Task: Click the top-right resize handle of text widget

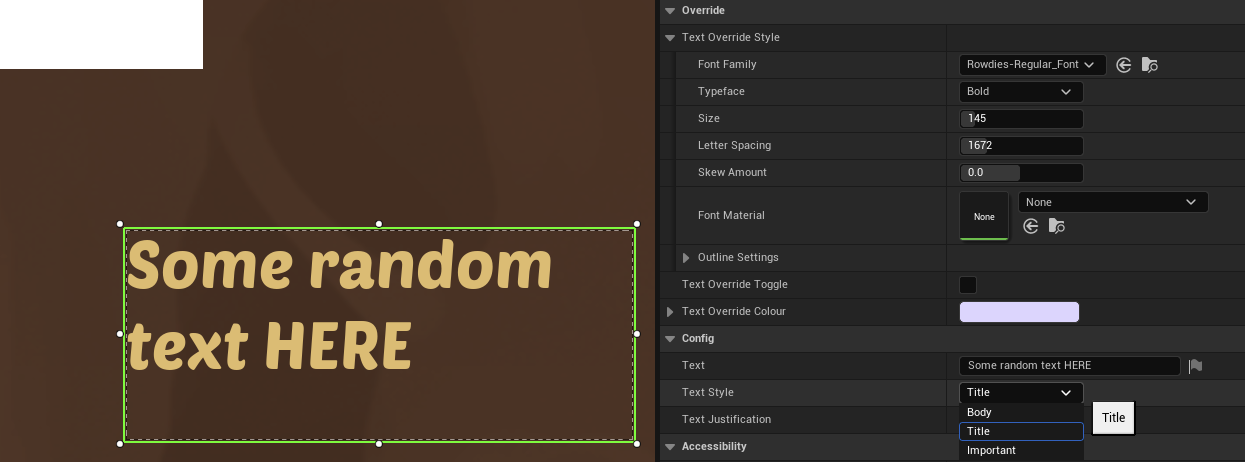Action: [637, 224]
